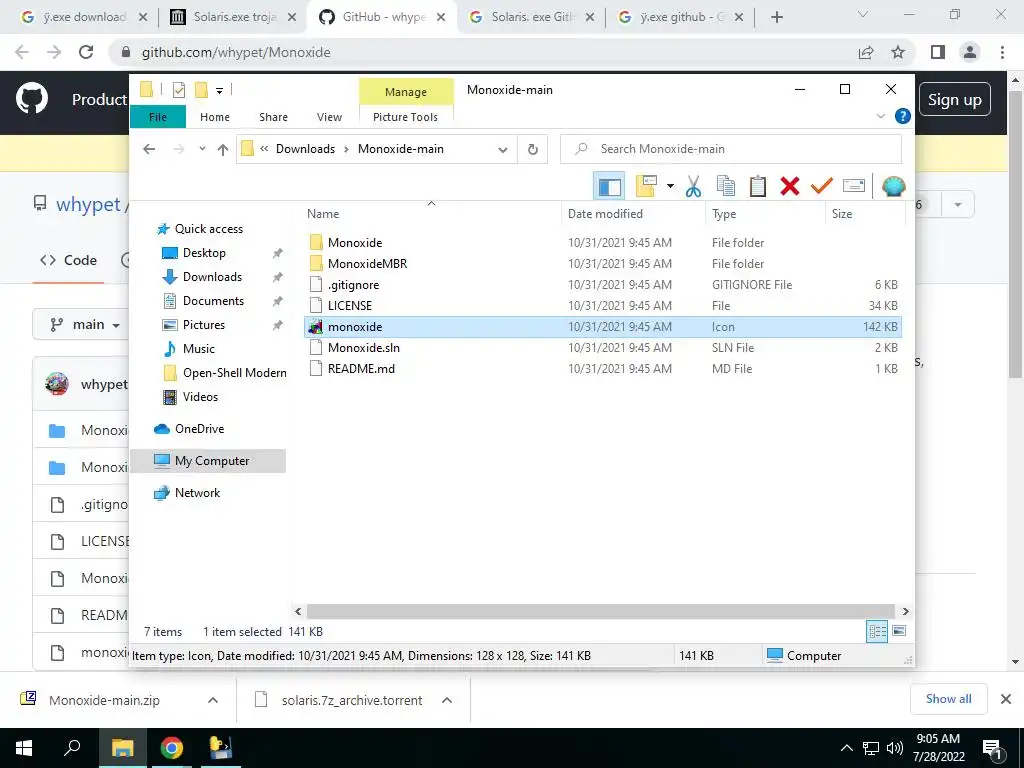1024x768 pixels.
Task: Select the README.md file
Action: 361,369
